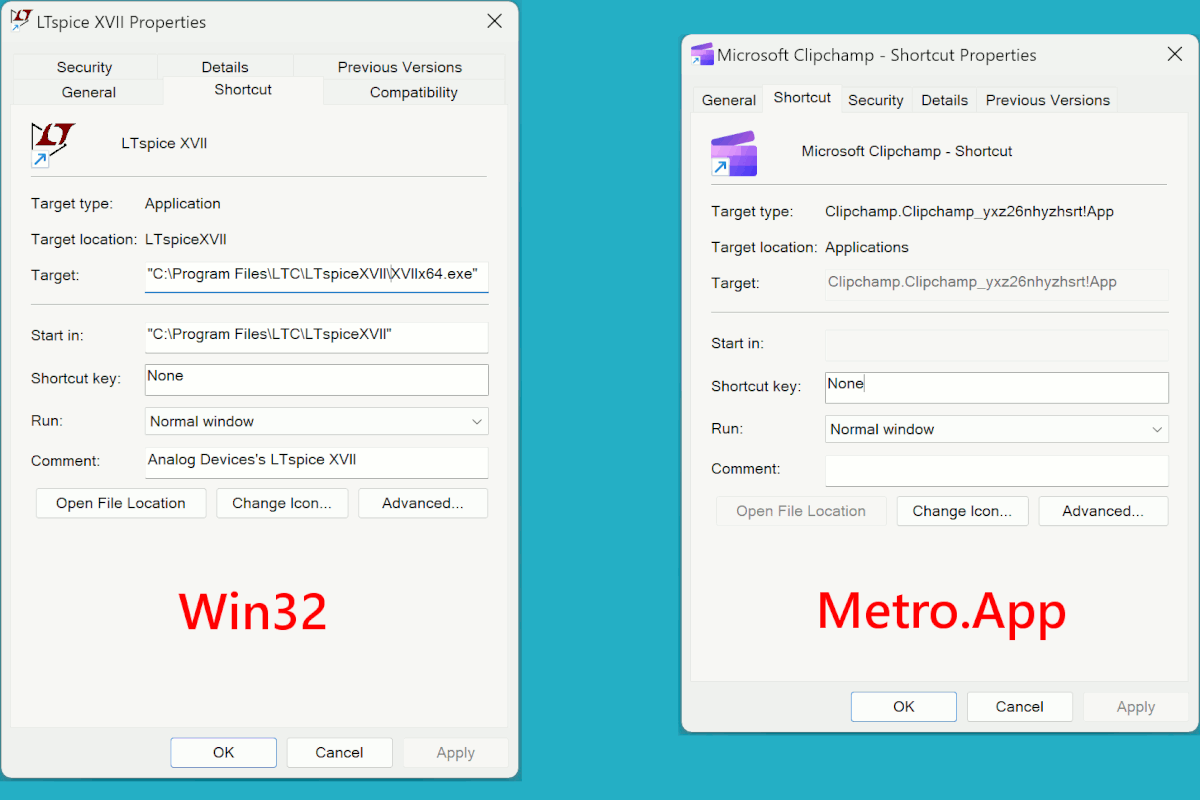Click the Target field with XVIIx64.exe path
This screenshot has height=800, width=1200.
(316, 275)
